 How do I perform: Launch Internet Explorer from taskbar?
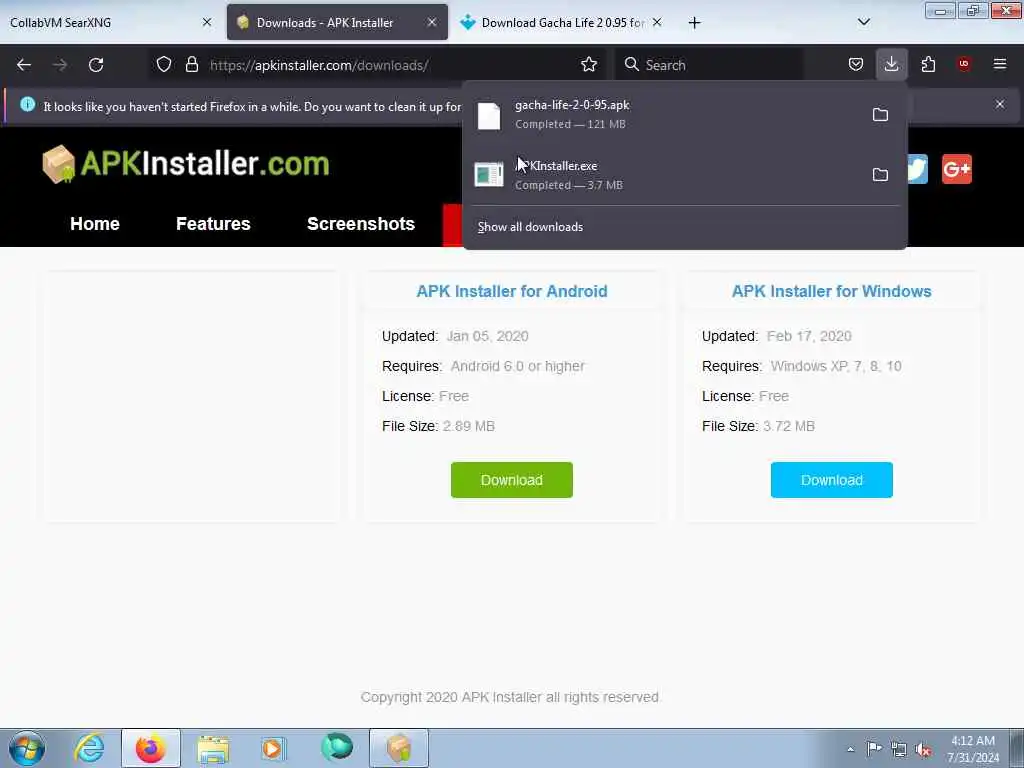89,748
